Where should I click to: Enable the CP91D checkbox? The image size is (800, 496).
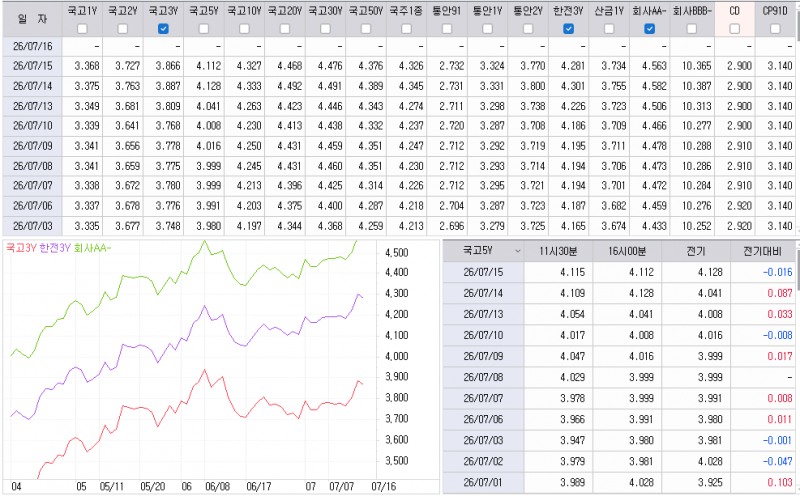775,29
